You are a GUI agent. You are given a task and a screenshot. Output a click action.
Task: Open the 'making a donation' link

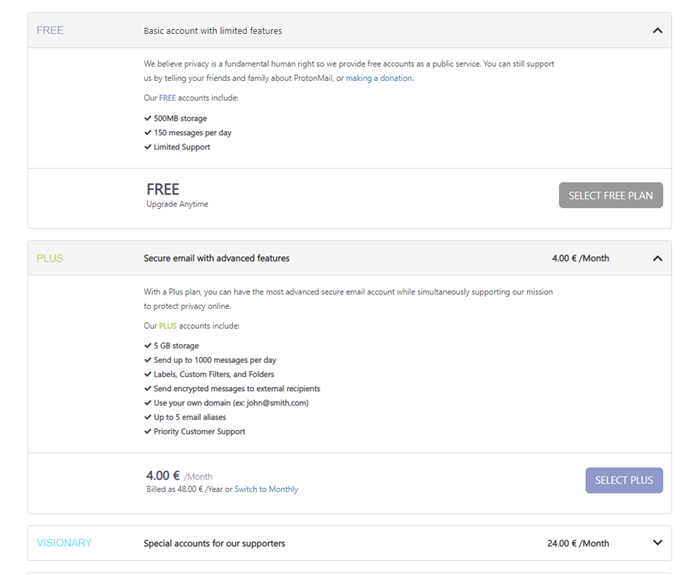pos(379,78)
